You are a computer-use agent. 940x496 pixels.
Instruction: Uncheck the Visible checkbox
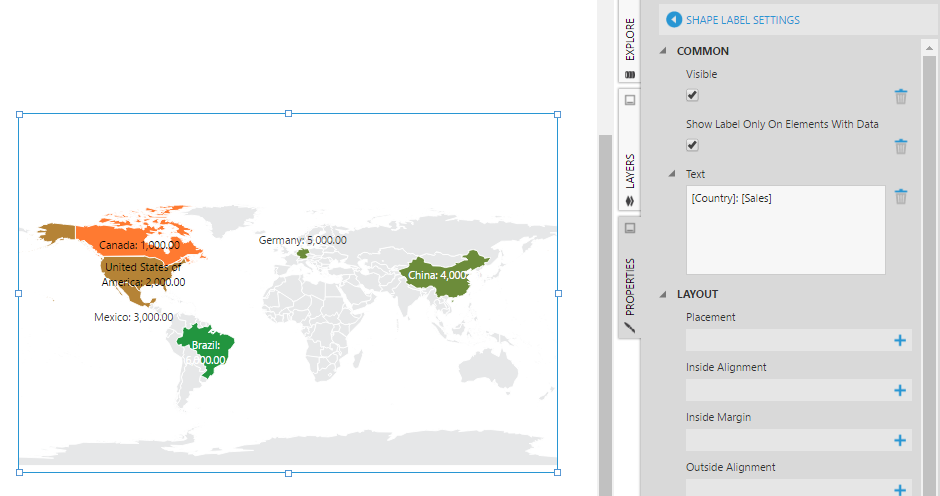(693, 96)
